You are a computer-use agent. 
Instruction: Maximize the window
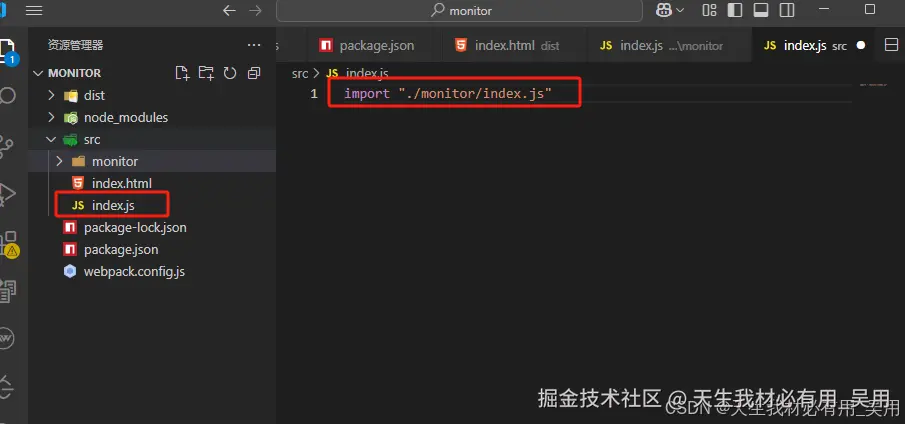coord(870,9)
